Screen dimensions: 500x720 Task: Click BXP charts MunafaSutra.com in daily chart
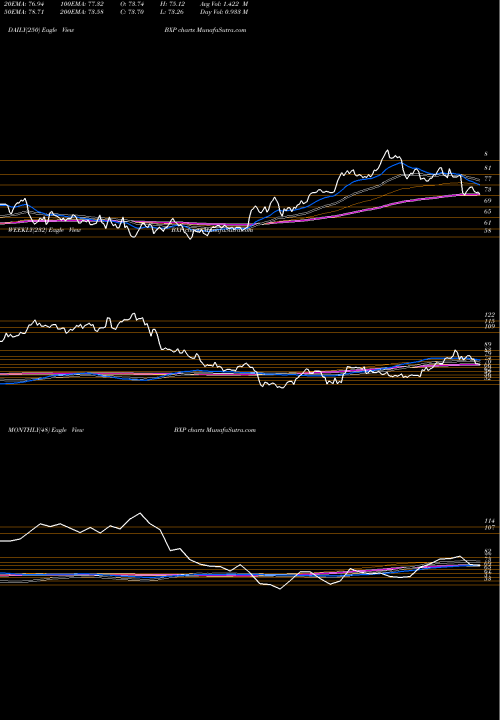205,30
